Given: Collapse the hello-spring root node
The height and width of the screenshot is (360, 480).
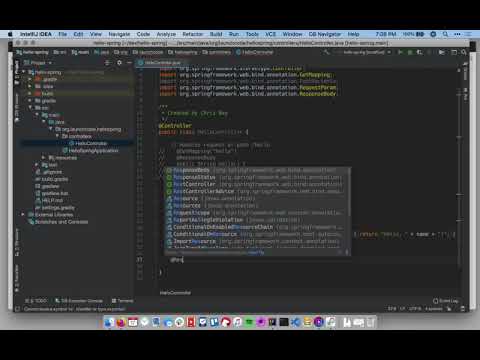Looking at the screenshot, I should pos(23,72).
